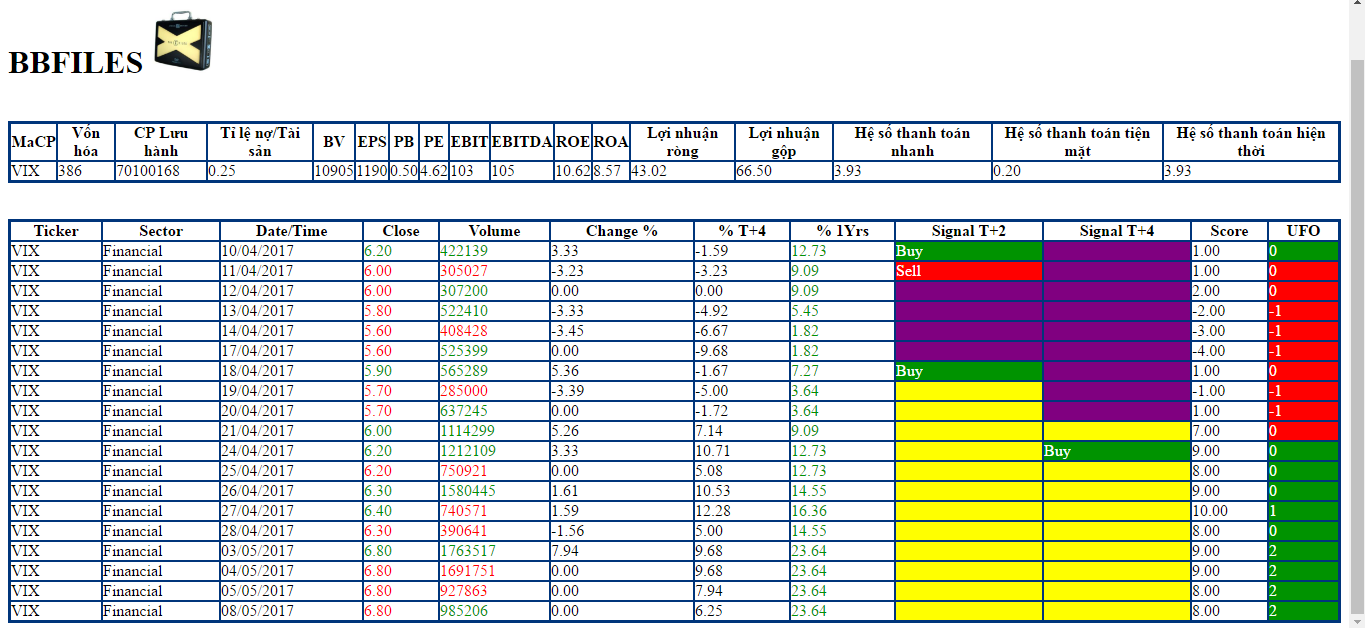
Task: Click the scrollbar down arrow
Action: point(1357,620)
